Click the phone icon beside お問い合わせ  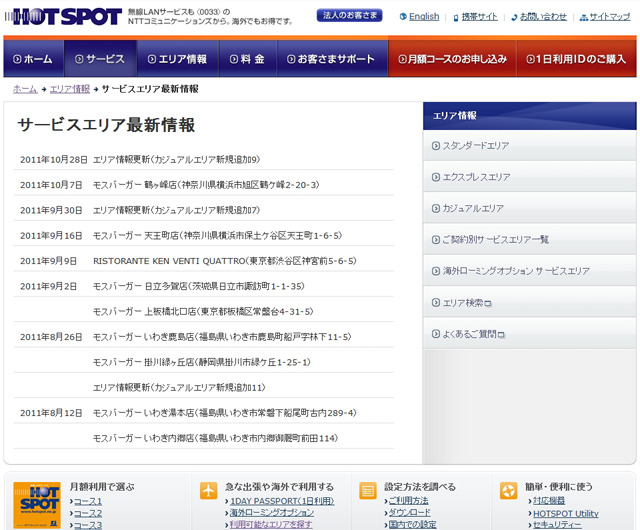[x=514, y=18]
